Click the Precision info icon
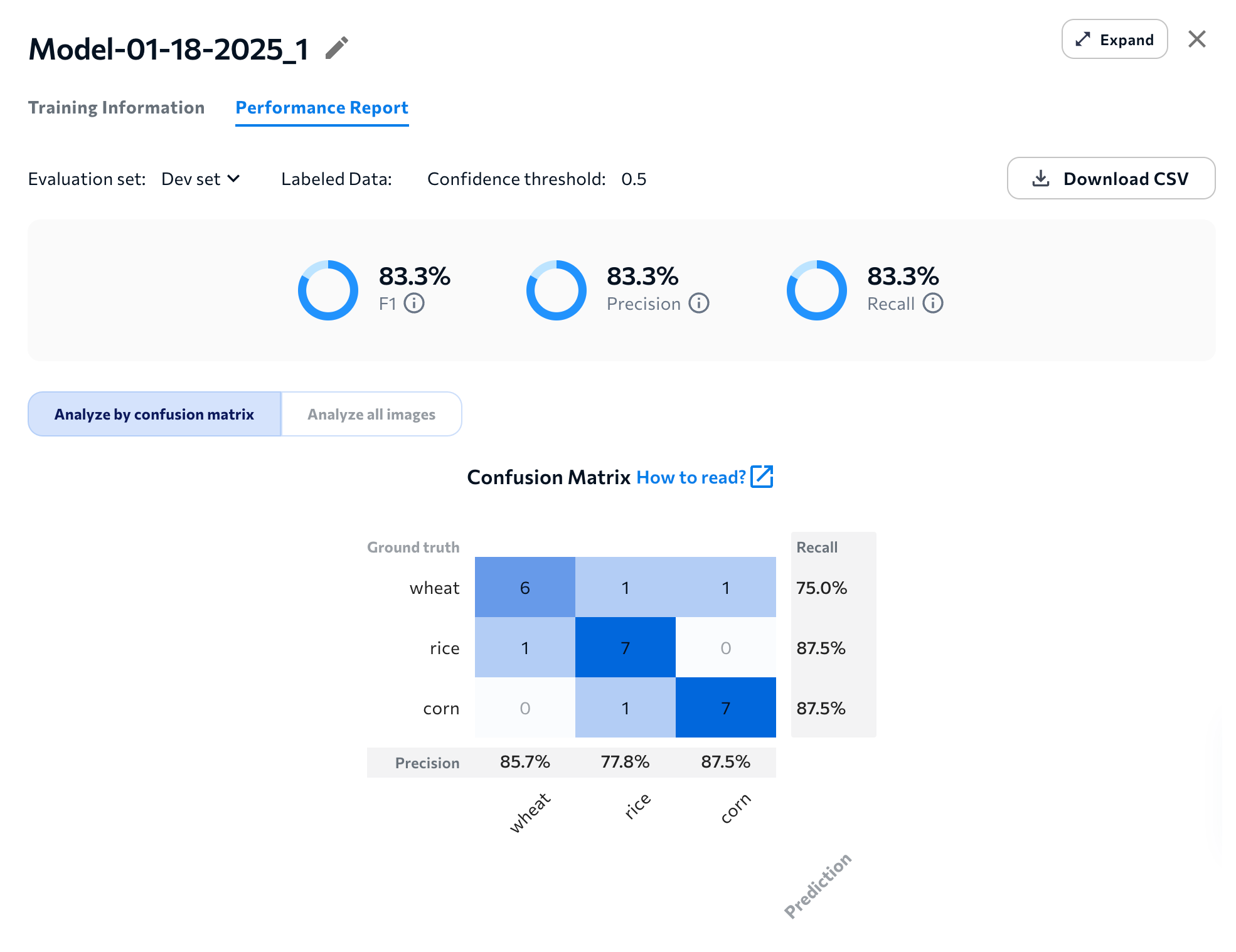The image size is (1236, 952). point(699,304)
